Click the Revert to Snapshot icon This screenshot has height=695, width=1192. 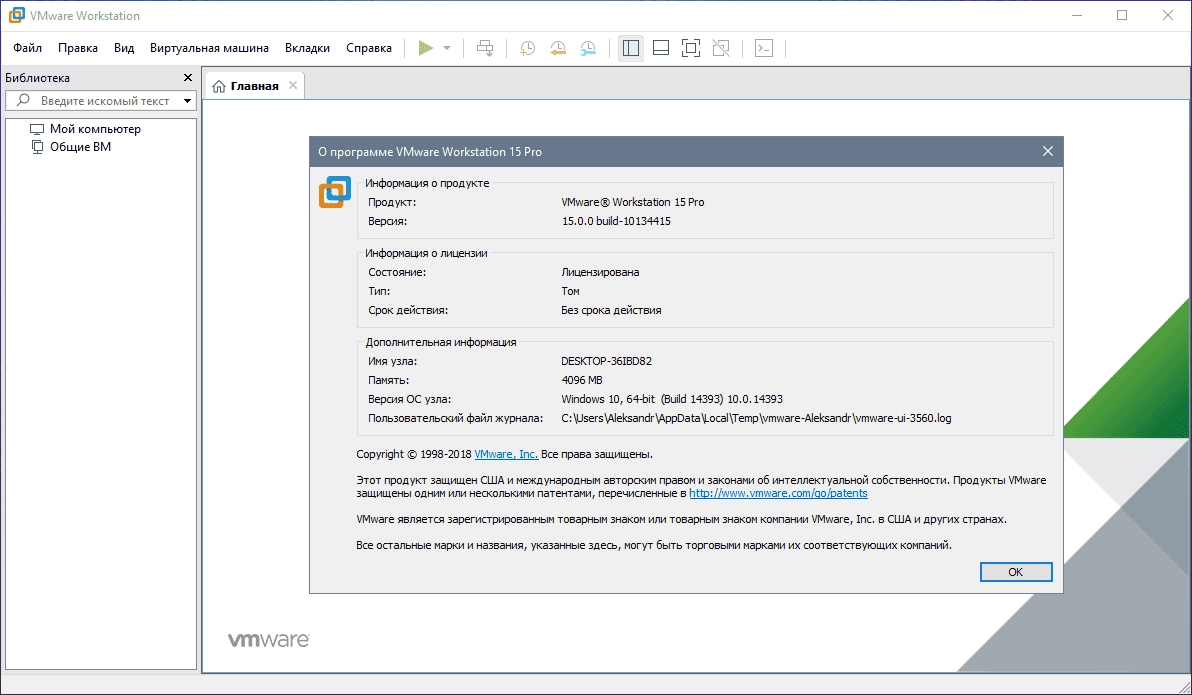click(557, 48)
